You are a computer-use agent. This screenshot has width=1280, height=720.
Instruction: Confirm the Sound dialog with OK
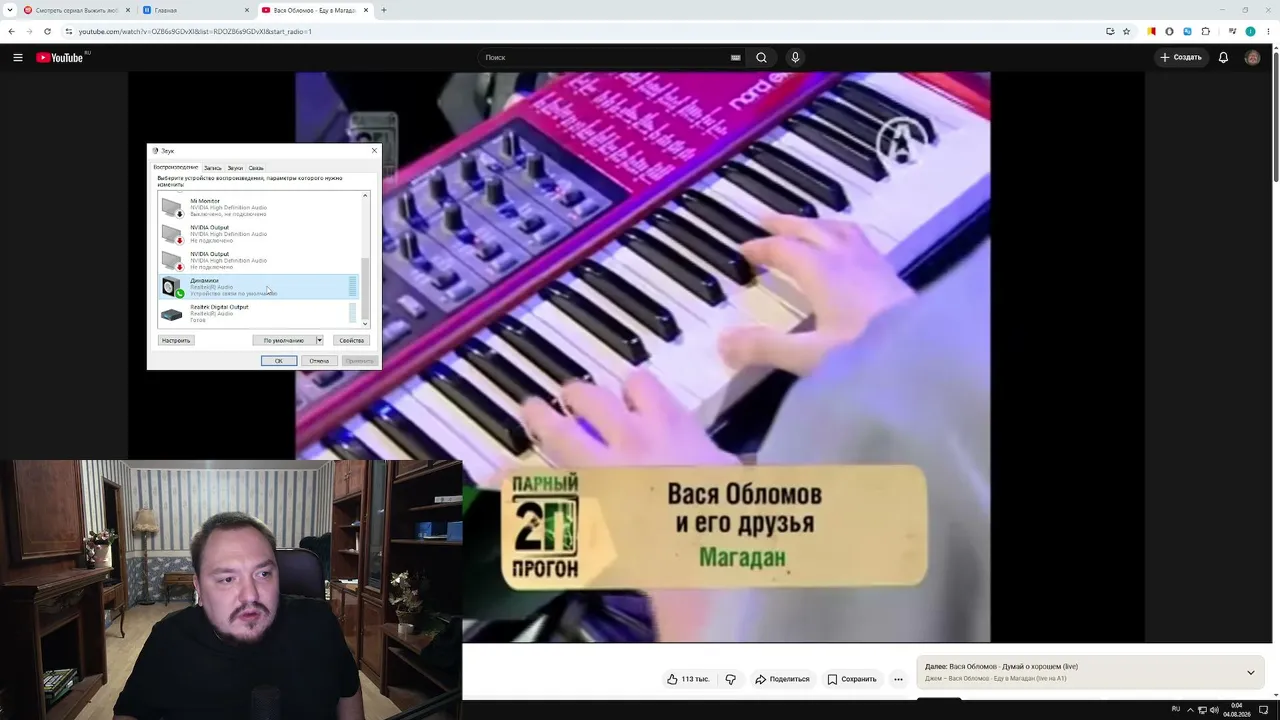tap(279, 361)
